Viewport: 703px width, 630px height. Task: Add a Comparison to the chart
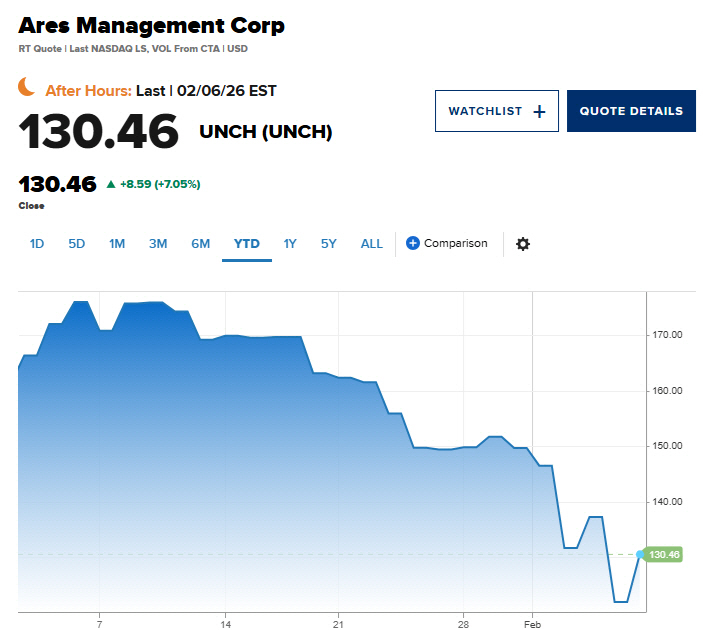[447, 243]
